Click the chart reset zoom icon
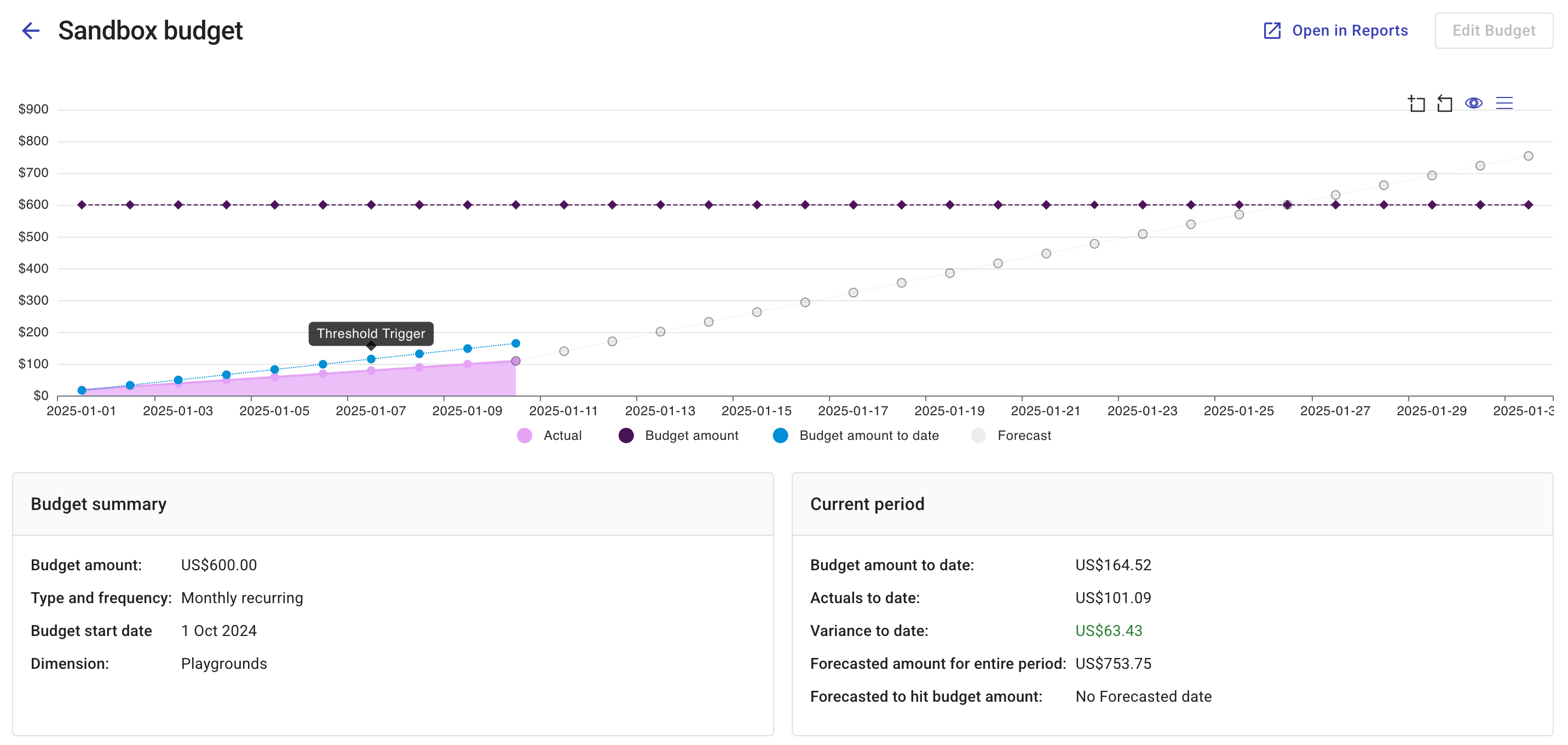The image size is (1568, 745). (x=1444, y=104)
